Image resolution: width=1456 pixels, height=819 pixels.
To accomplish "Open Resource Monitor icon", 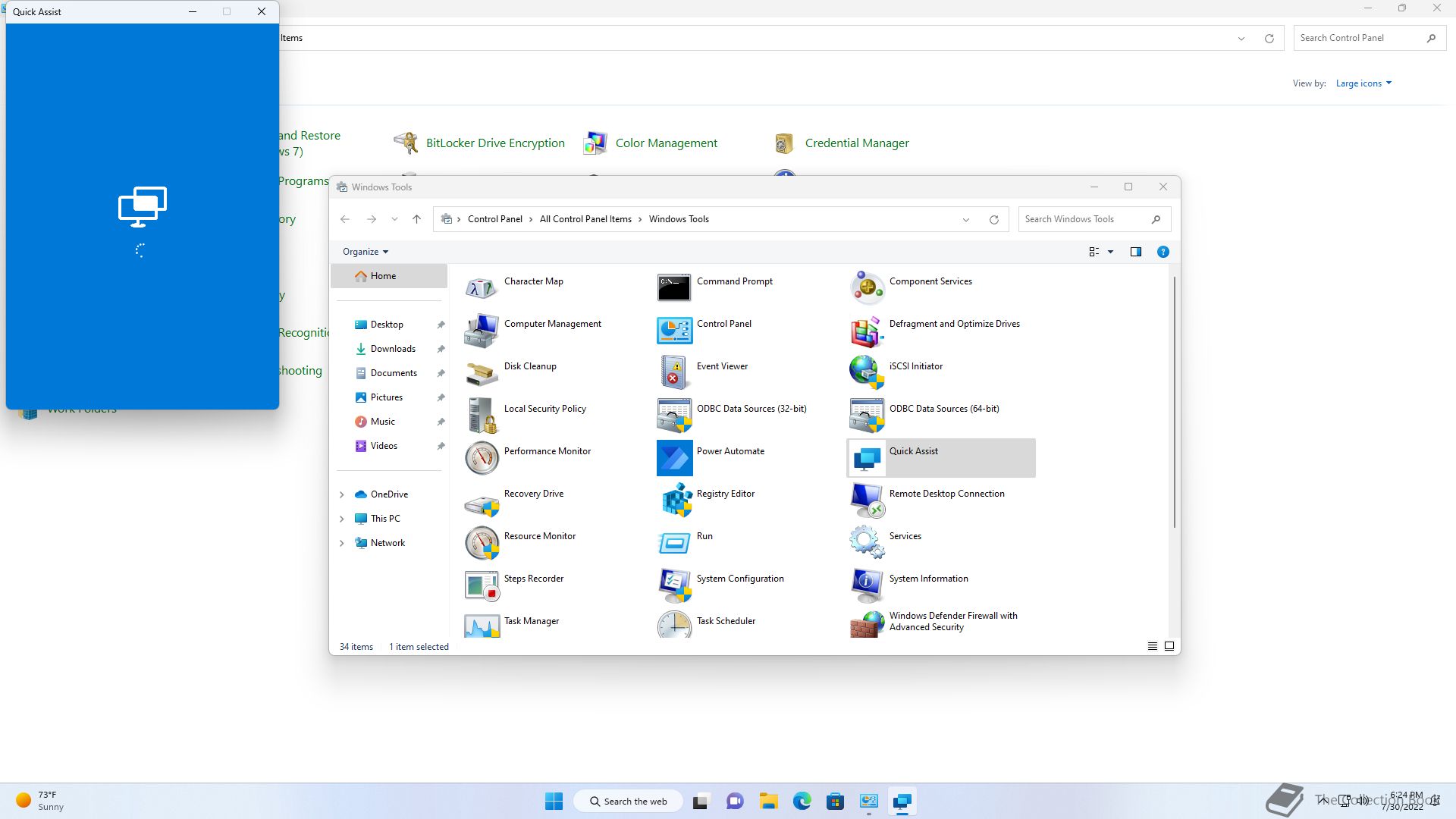I will (x=482, y=543).
